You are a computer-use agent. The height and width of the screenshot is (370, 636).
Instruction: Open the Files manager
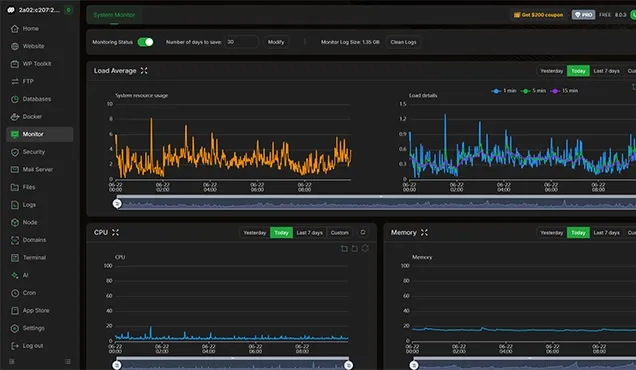(39, 187)
